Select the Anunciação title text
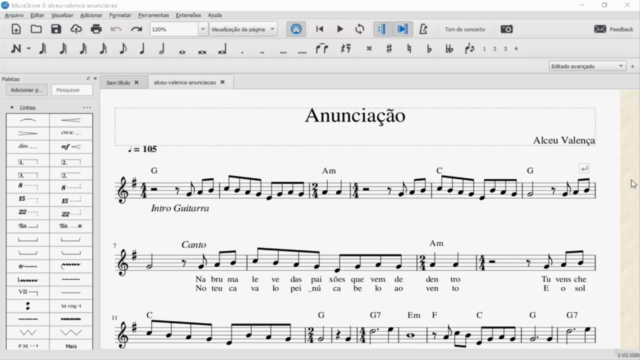The image size is (640, 360). pyautogui.click(x=355, y=116)
